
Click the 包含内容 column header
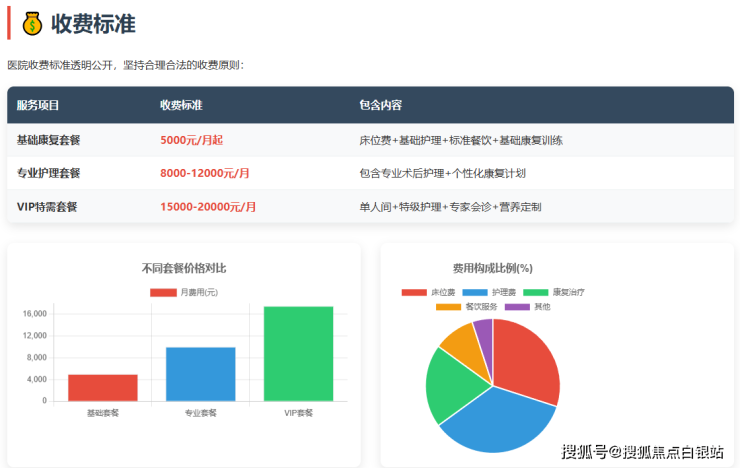coord(380,105)
